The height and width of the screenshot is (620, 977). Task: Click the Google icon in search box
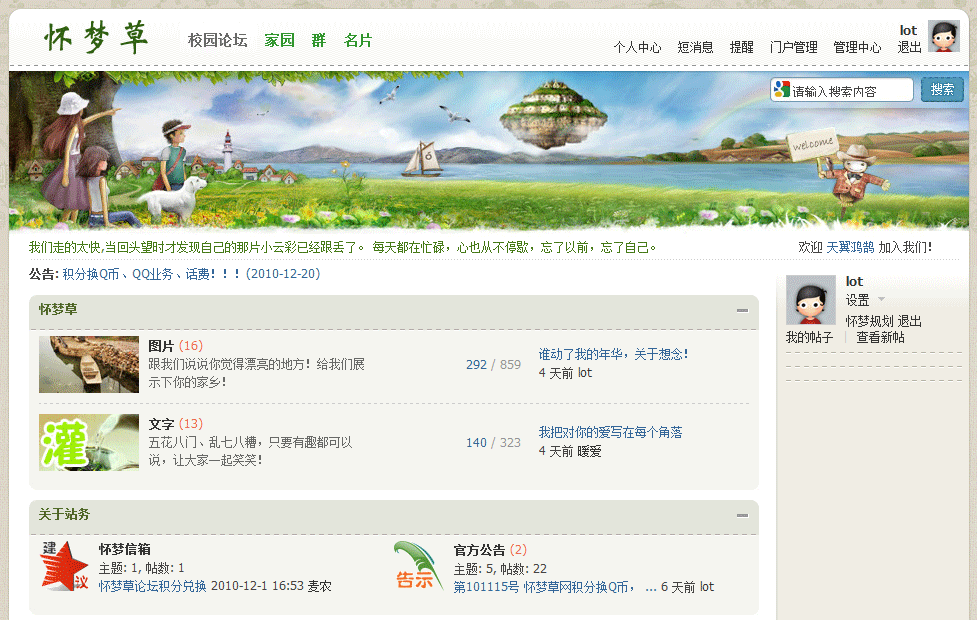pyautogui.click(x=781, y=90)
